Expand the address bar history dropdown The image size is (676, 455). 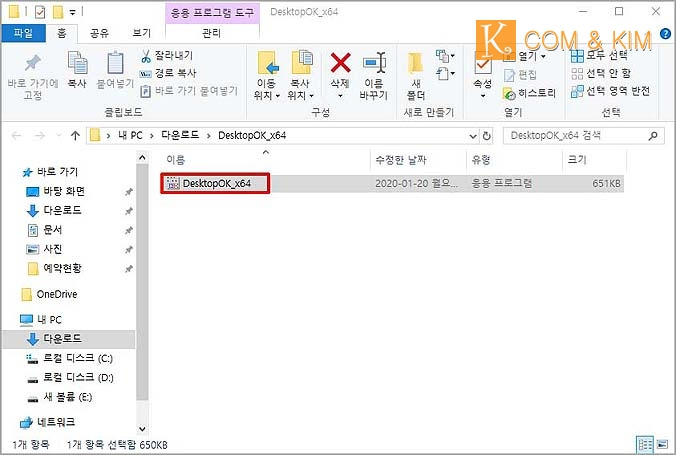tap(473, 136)
